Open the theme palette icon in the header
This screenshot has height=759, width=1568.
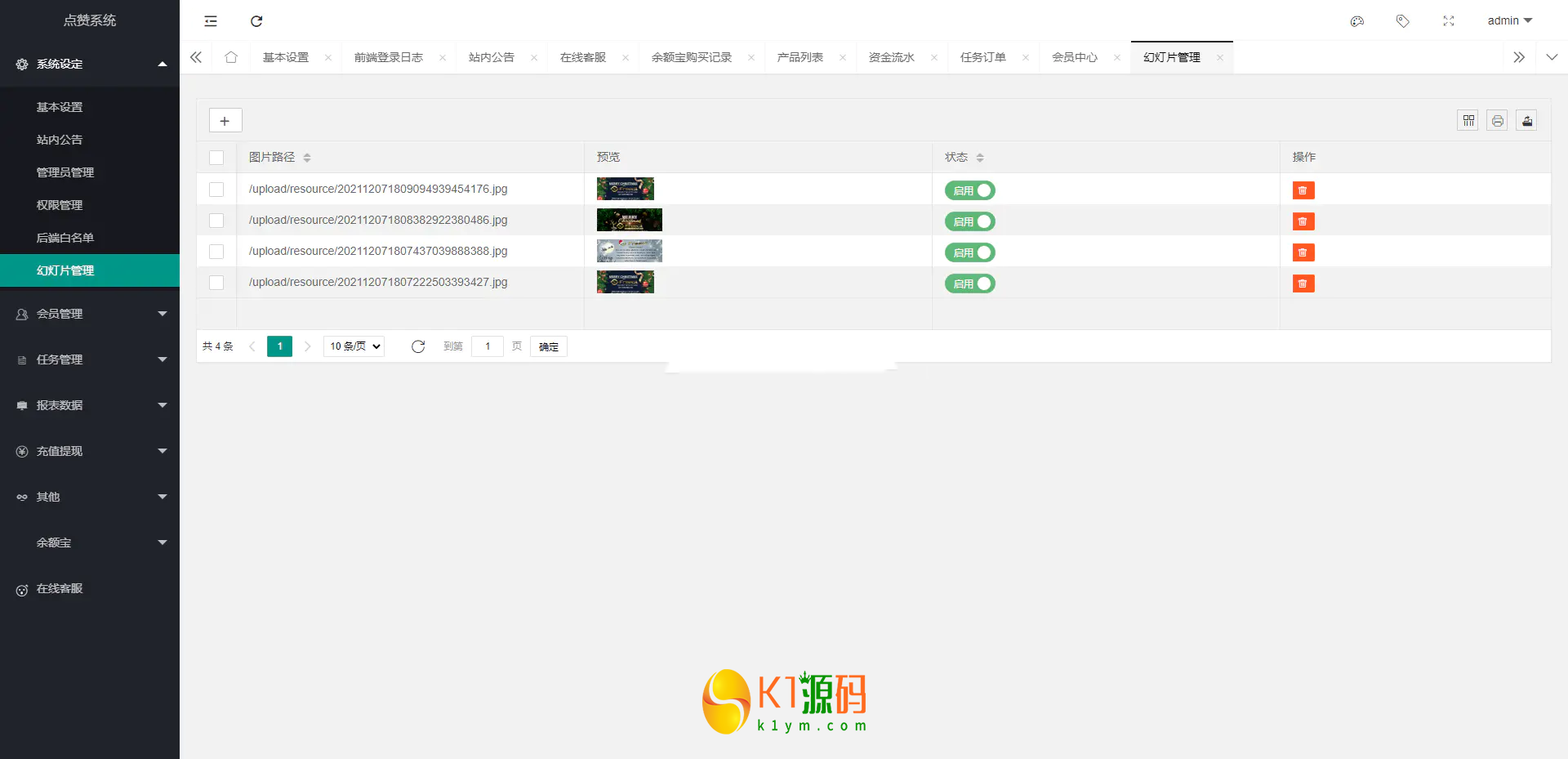[x=1357, y=21]
